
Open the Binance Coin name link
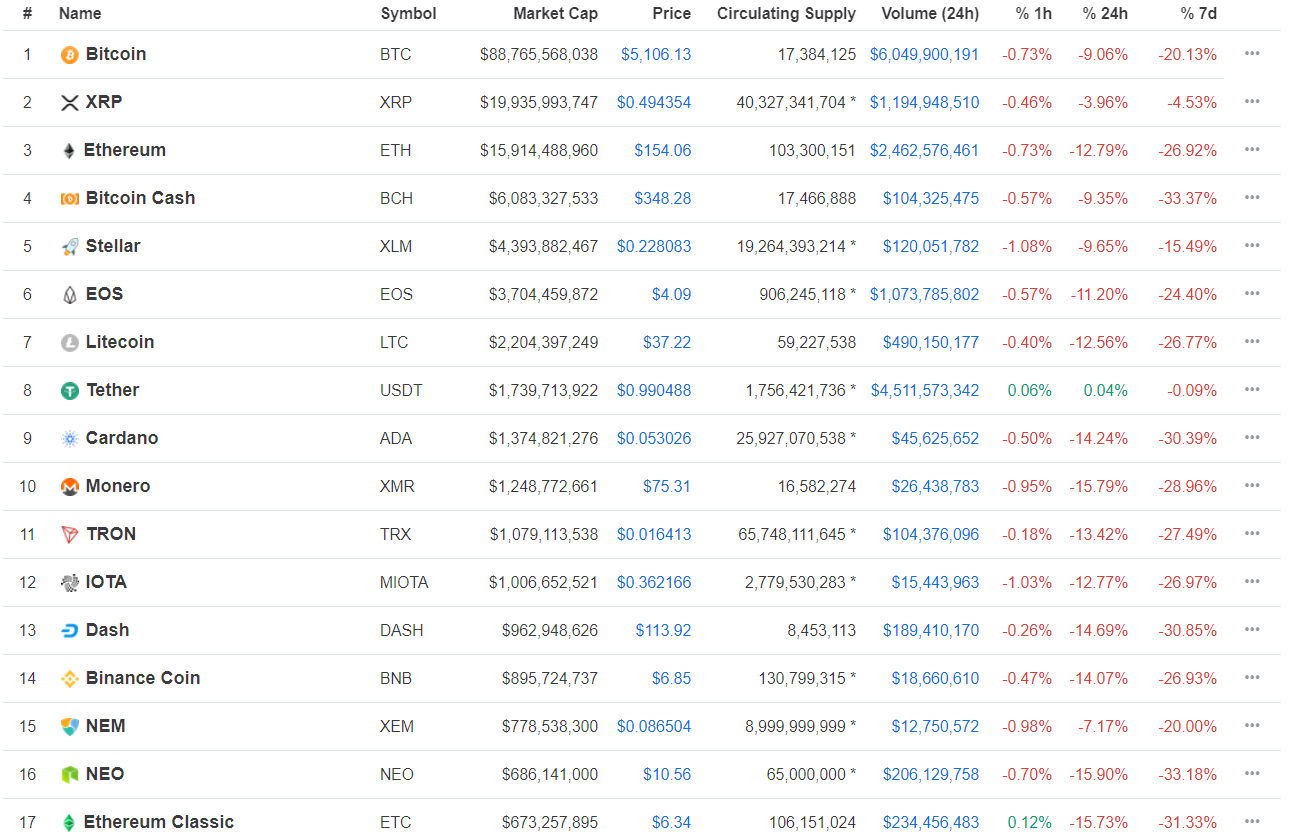click(143, 678)
